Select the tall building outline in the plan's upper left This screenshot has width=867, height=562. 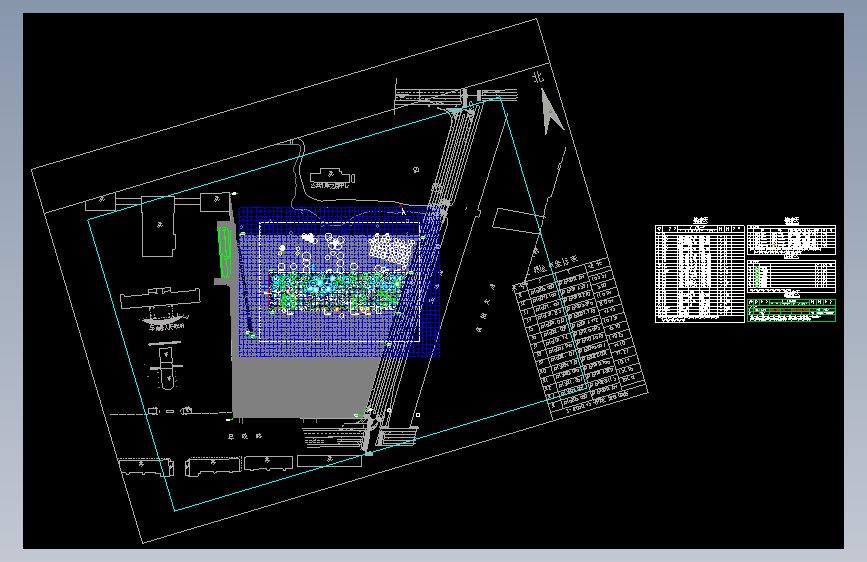click(159, 226)
